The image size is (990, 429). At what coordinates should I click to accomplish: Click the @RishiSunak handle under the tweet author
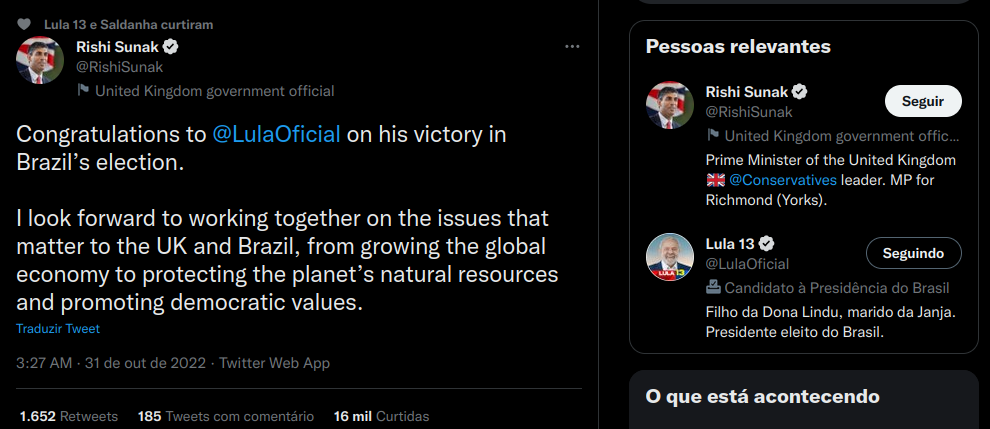(119, 67)
